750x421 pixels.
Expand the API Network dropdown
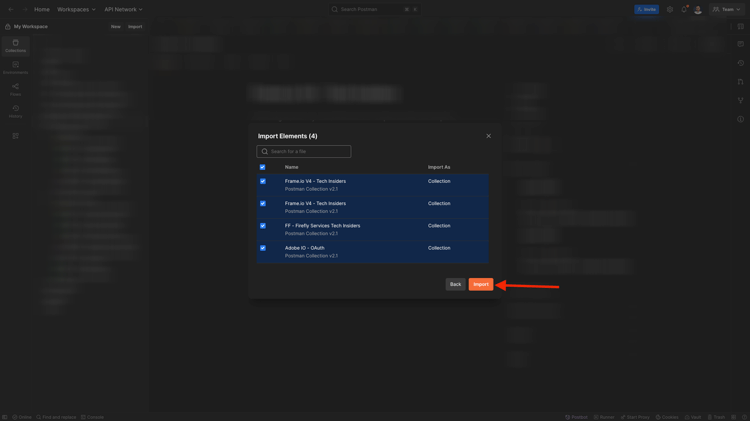click(x=123, y=9)
